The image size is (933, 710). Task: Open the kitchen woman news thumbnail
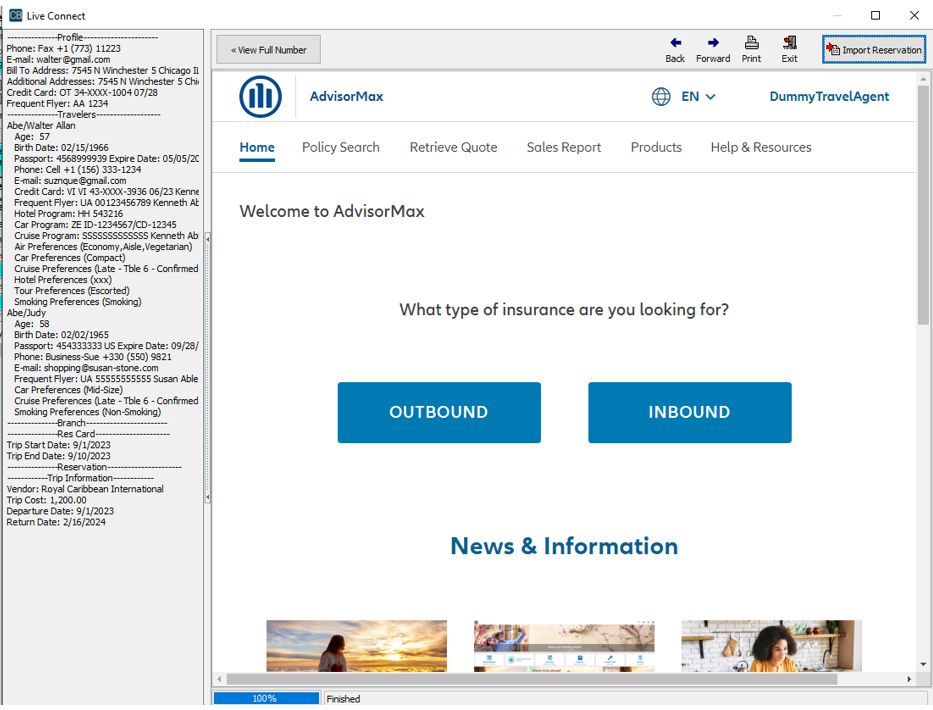771,646
